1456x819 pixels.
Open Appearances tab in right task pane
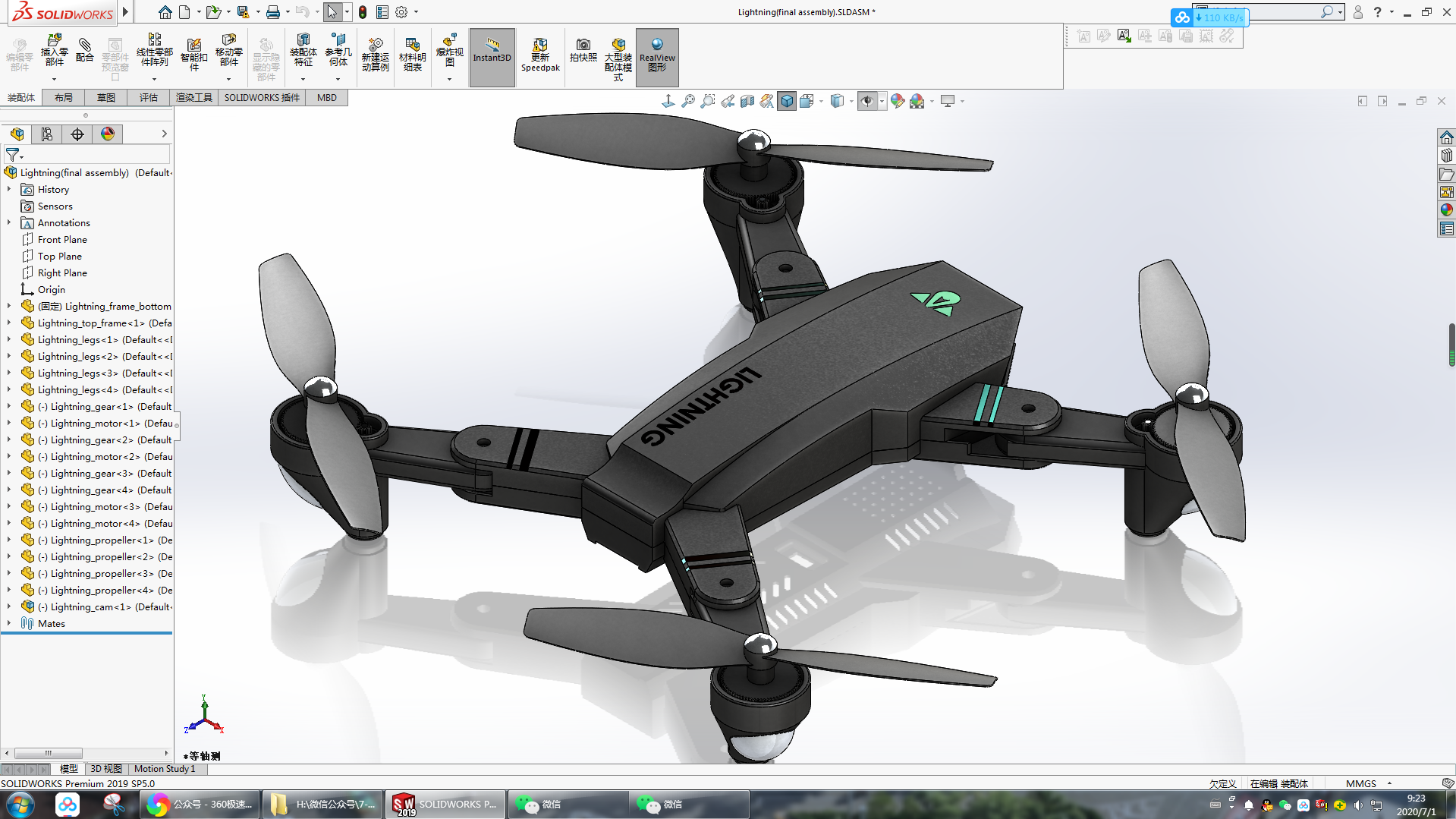(1447, 210)
